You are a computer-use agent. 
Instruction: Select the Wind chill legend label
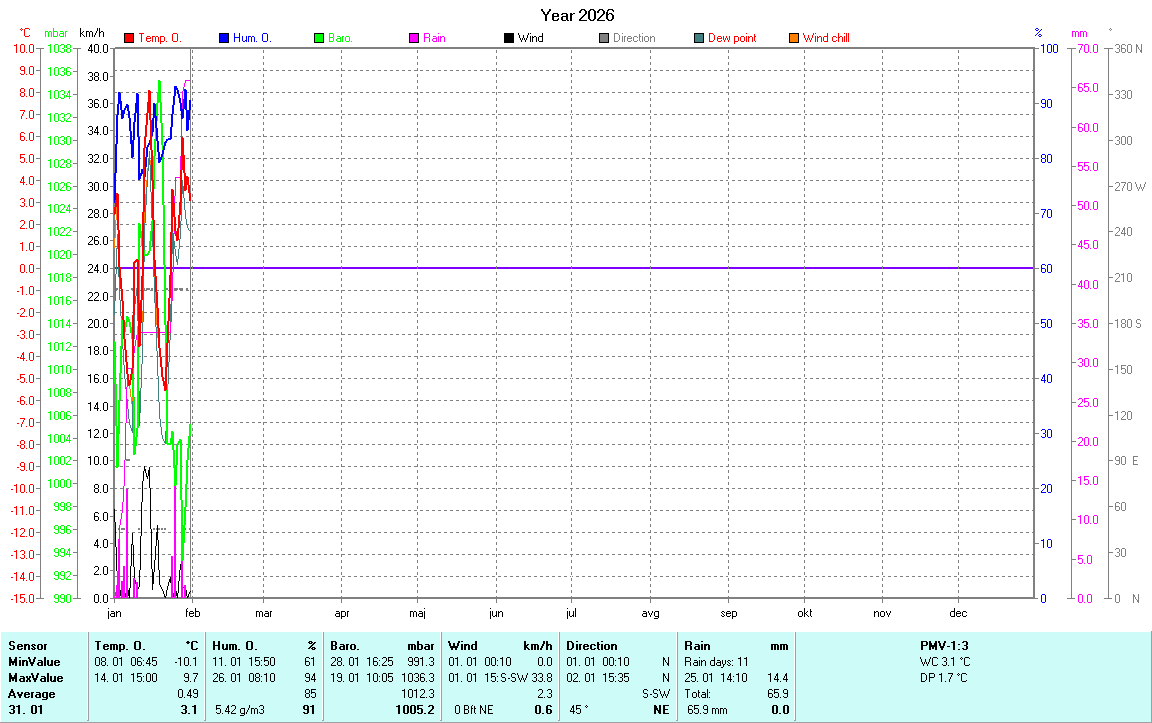coord(826,38)
